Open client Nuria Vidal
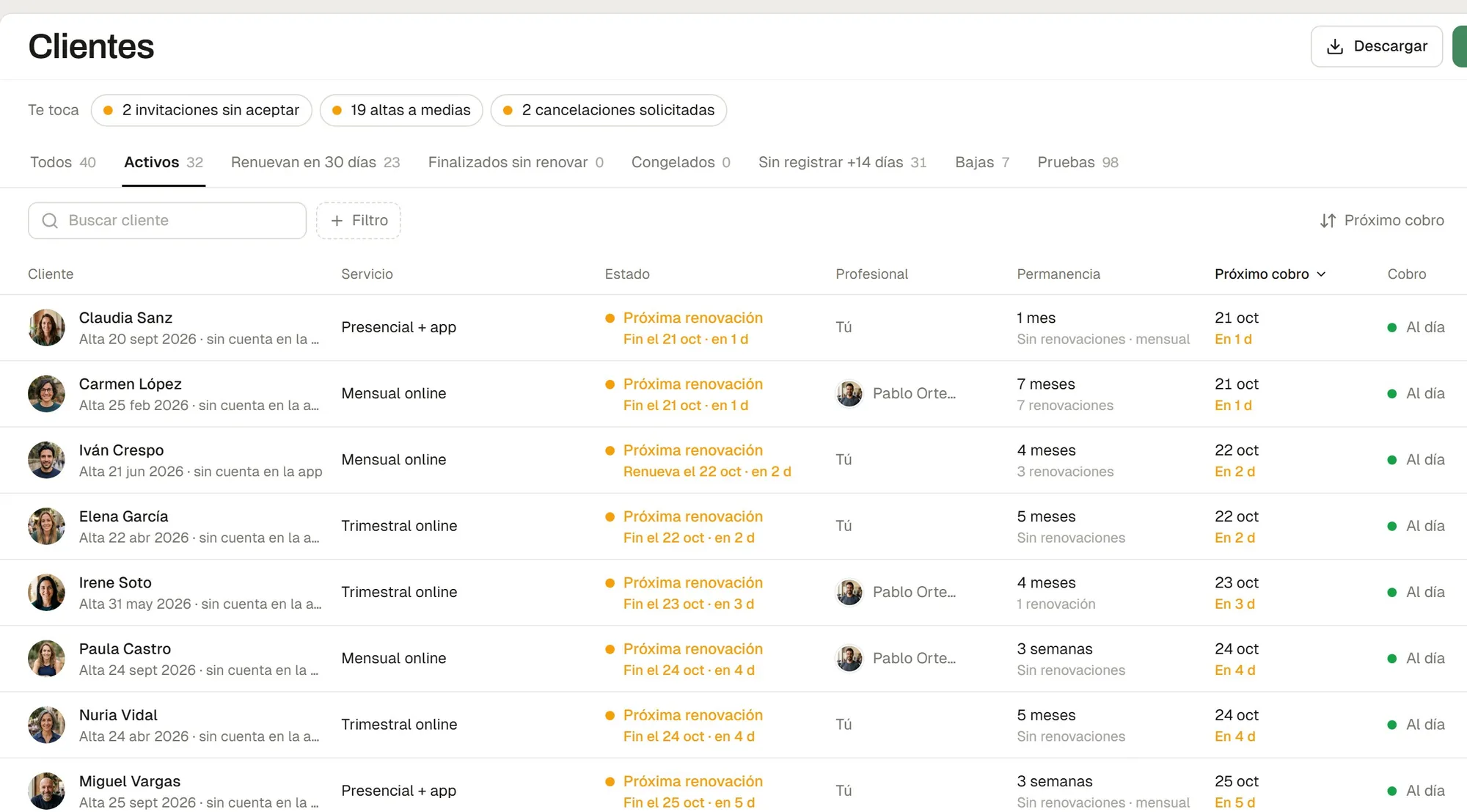 pyautogui.click(x=118, y=715)
